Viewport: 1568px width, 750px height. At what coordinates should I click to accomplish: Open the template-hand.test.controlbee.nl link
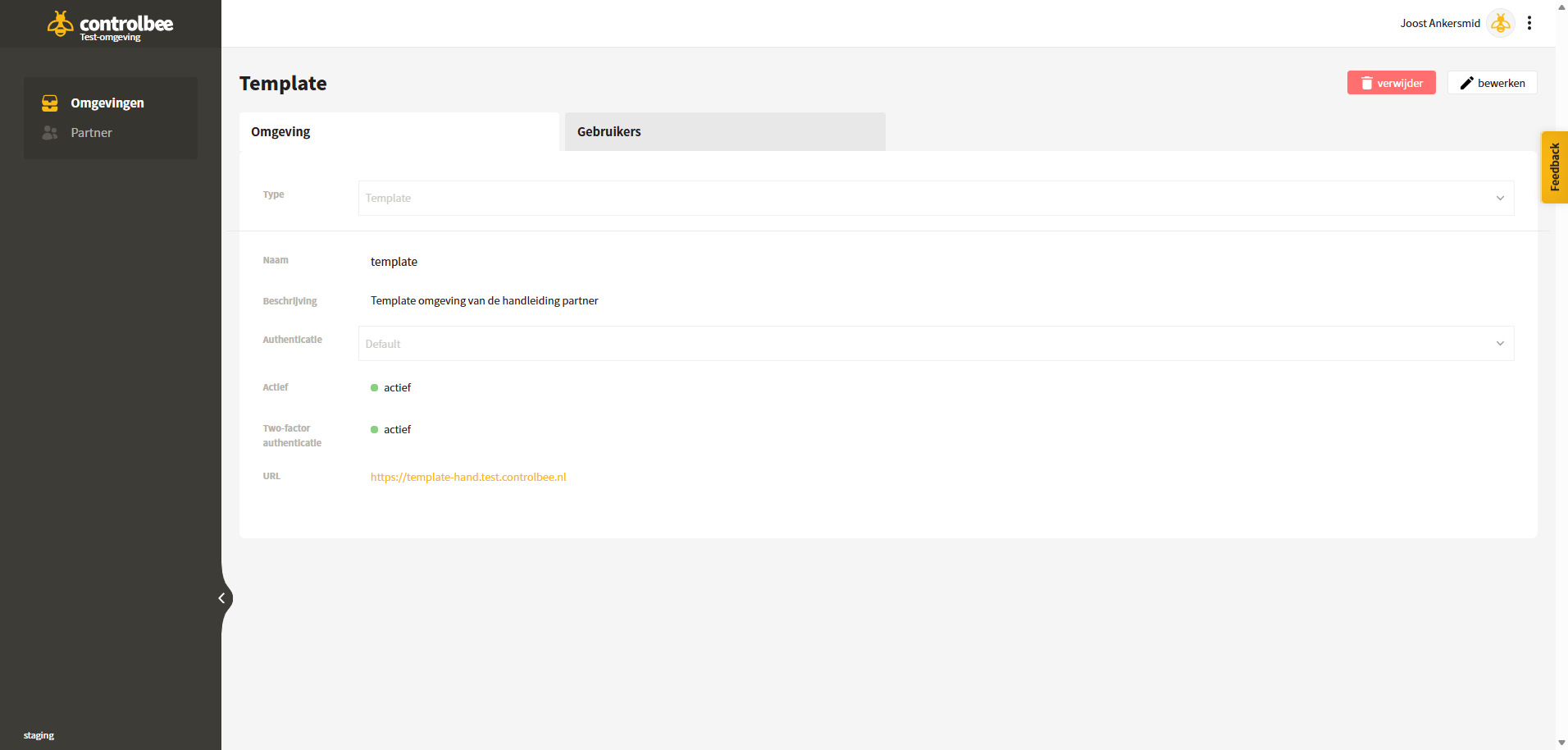[x=468, y=477]
